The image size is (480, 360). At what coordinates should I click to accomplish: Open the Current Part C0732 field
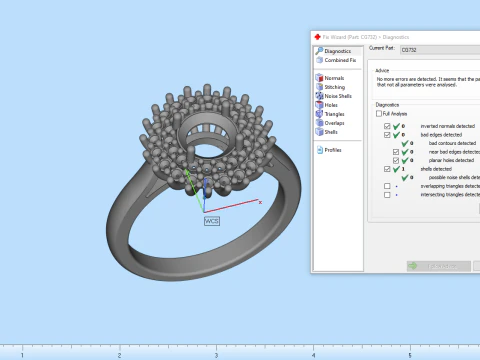(x=440, y=50)
